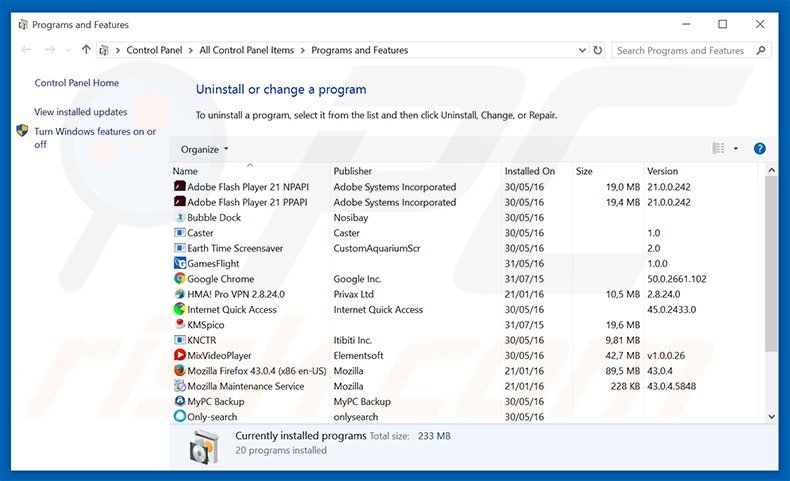Click the HMA! Pro VPN icon
The height and width of the screenshot is (481, 790).
(179, 294)
